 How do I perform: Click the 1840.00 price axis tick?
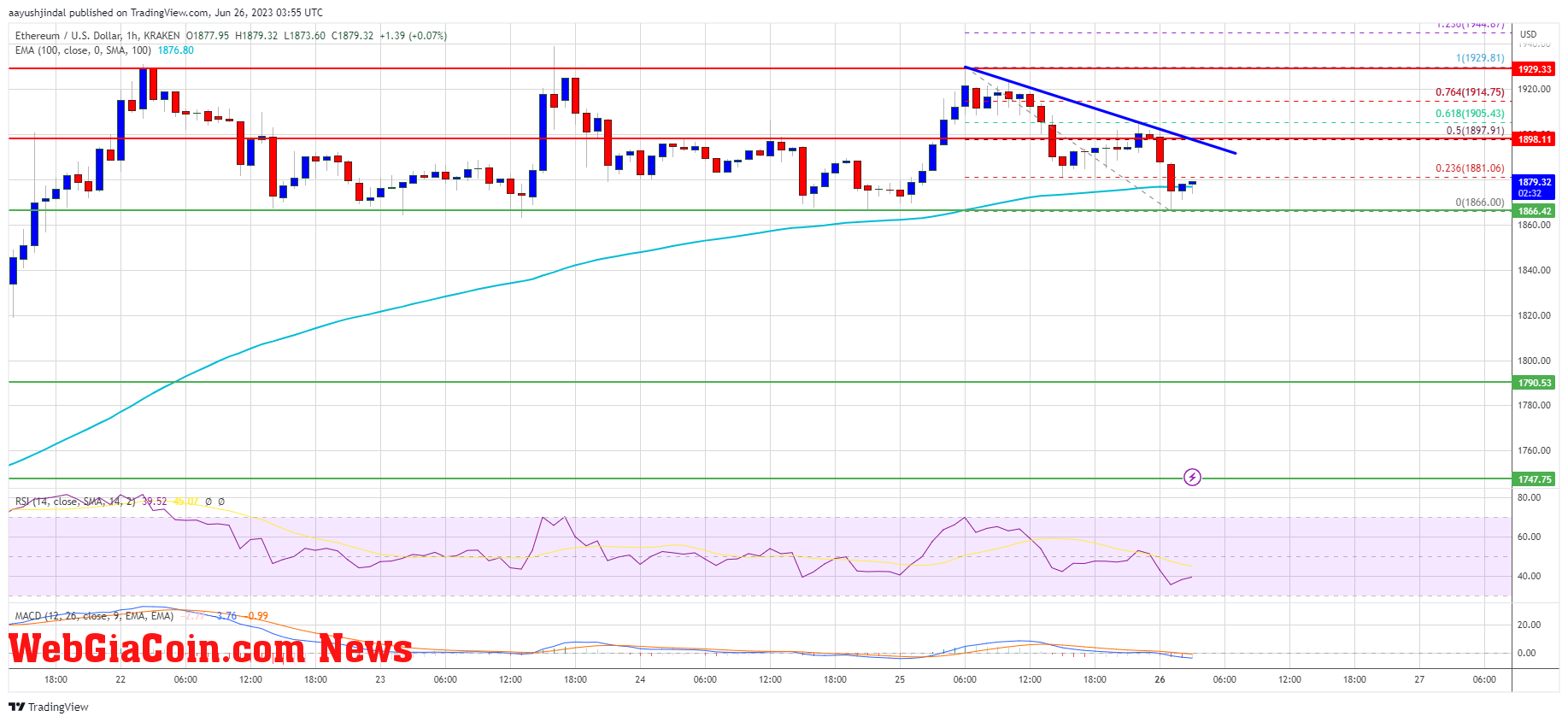pos(1535,270)
